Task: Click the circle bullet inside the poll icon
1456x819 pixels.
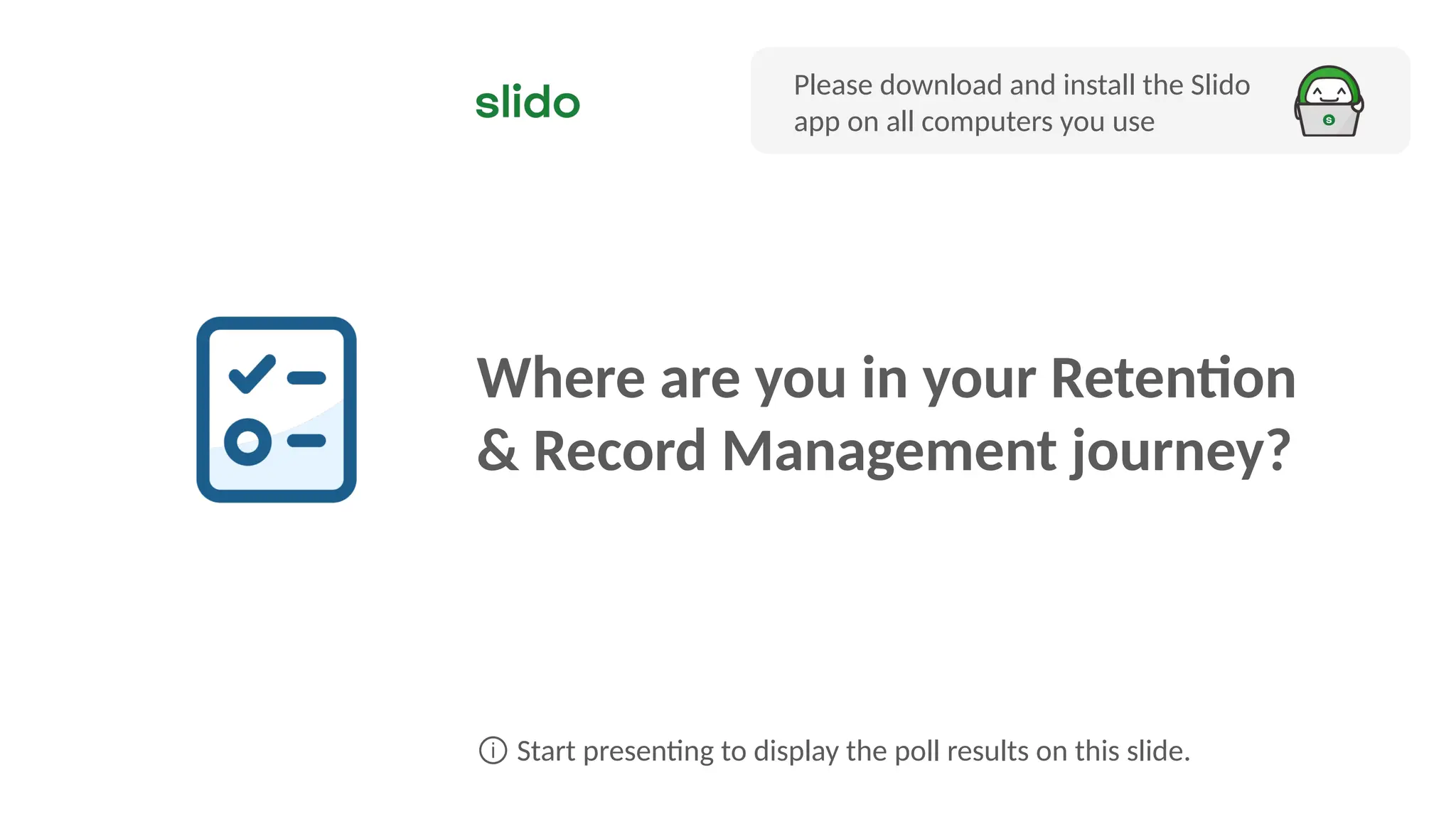Action: point(247,441)
